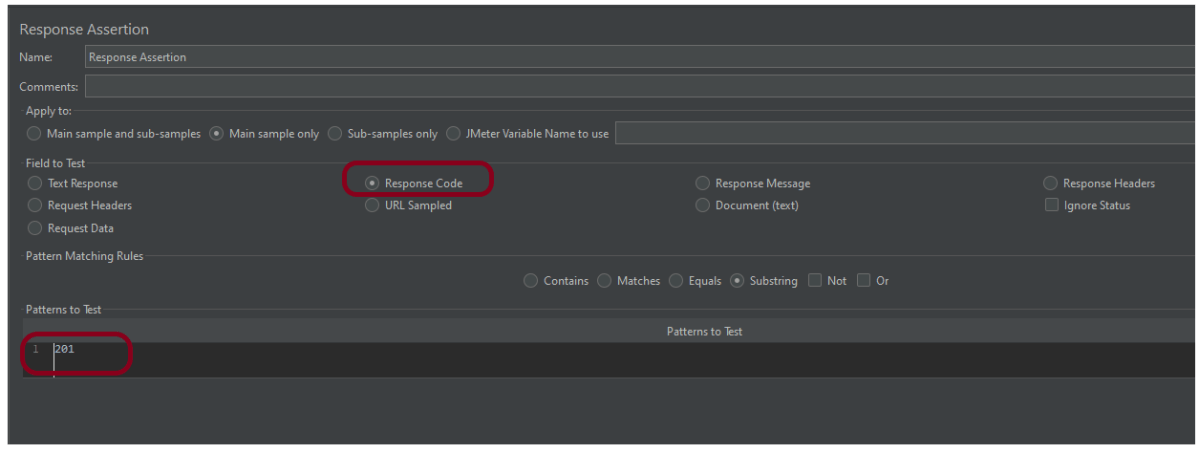Image resolution: width=1199 pixels, height=453 pixels.
Task: Enable the Ignore Status checkbox
Action: coord(1051,206)
